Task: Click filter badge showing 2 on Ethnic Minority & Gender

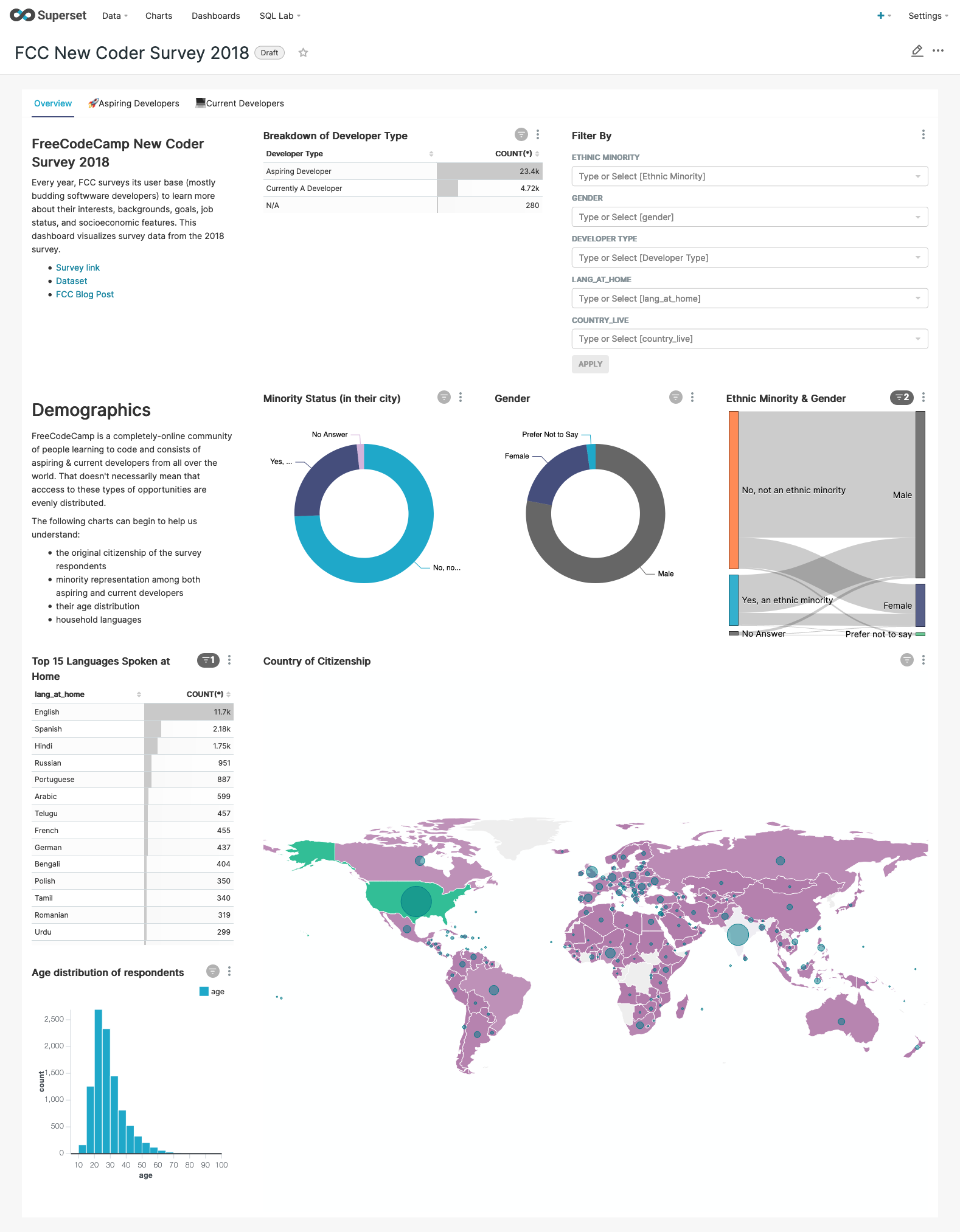Action: click(x=902, y=397)
